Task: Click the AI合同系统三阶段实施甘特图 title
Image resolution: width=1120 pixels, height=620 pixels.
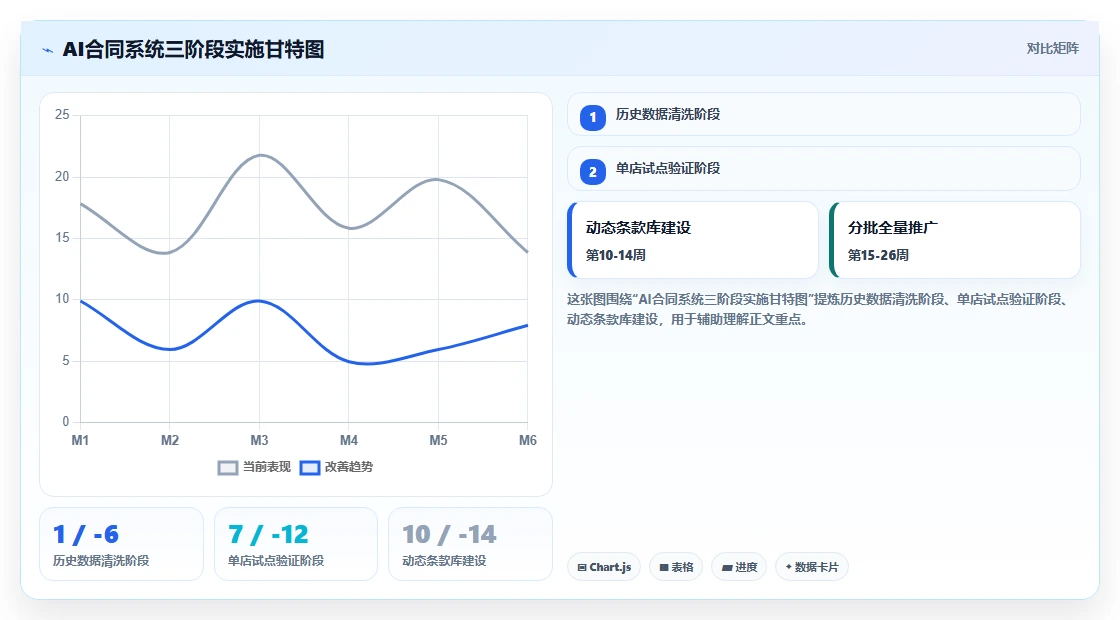Action: click(194, 49)
